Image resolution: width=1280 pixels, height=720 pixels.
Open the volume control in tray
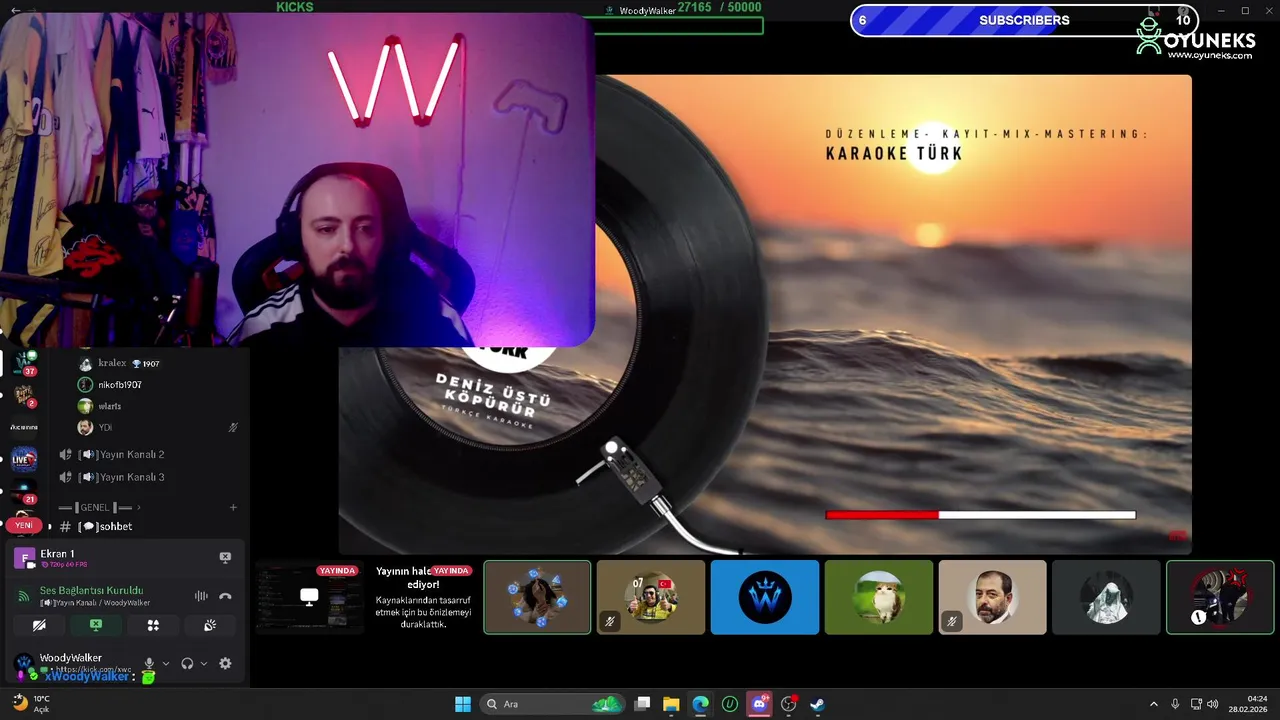pyautogui.click(x=1213, y=704)
